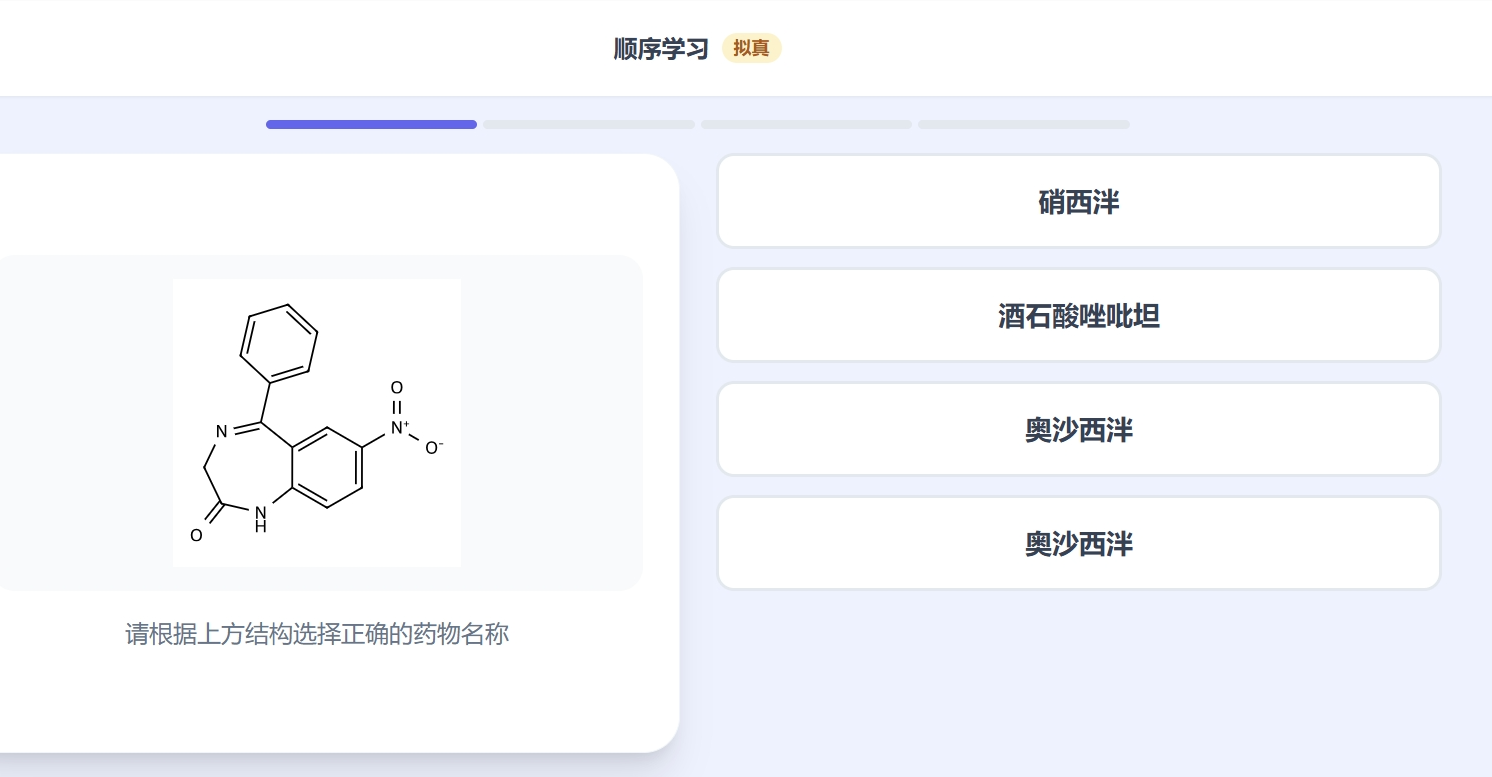The image size is (1492, 777).
Task: Click the first blue progress segment
Action: (x=371, y=124)
